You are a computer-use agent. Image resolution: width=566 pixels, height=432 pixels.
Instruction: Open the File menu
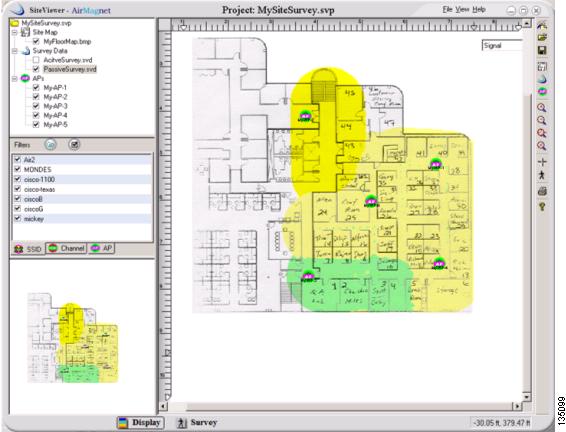point(447,9)
